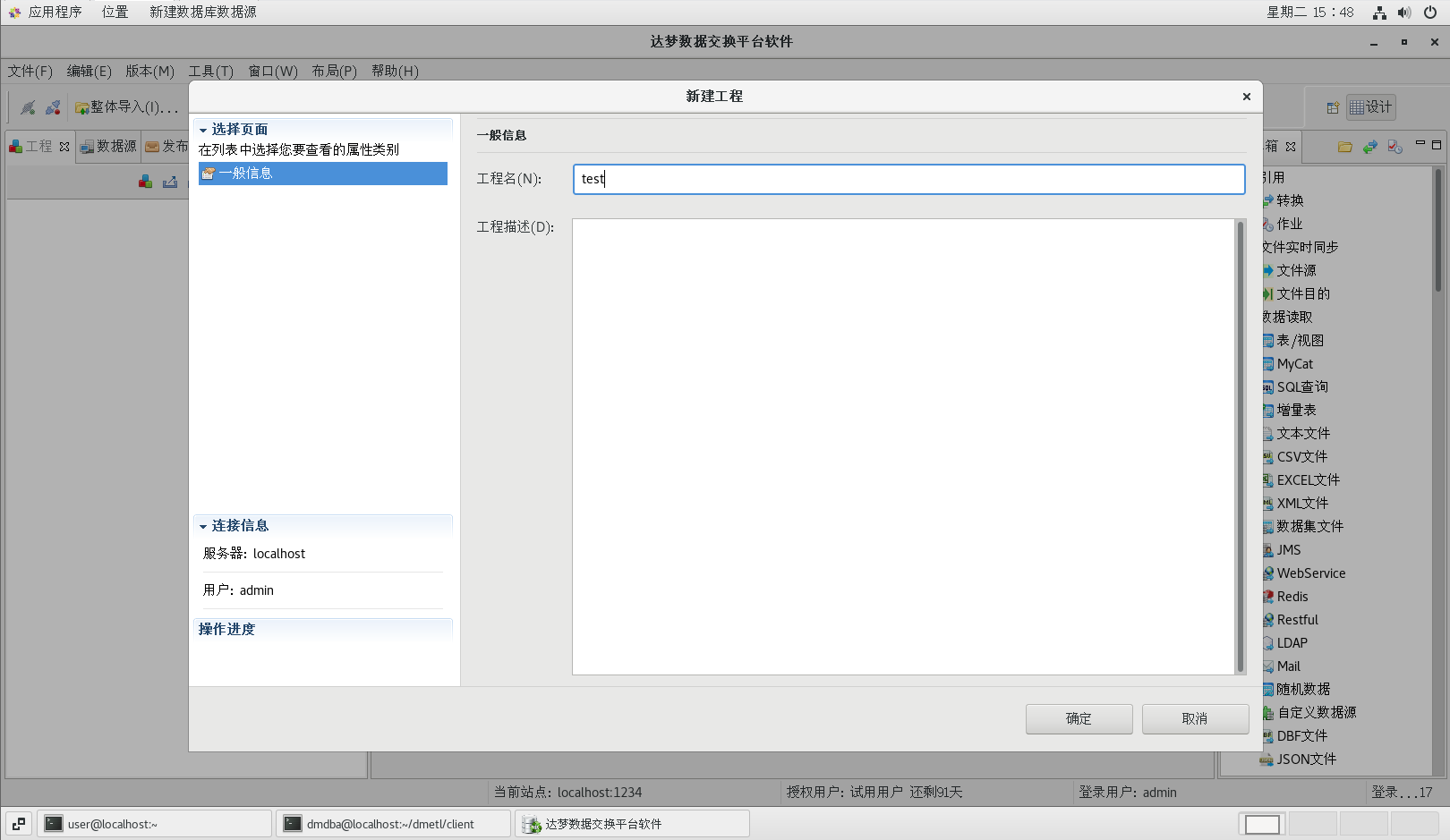Viewport: 1450px width, 840px height.
Task: Switch to the 发布 tab
Action: click(x=166, y=146)
